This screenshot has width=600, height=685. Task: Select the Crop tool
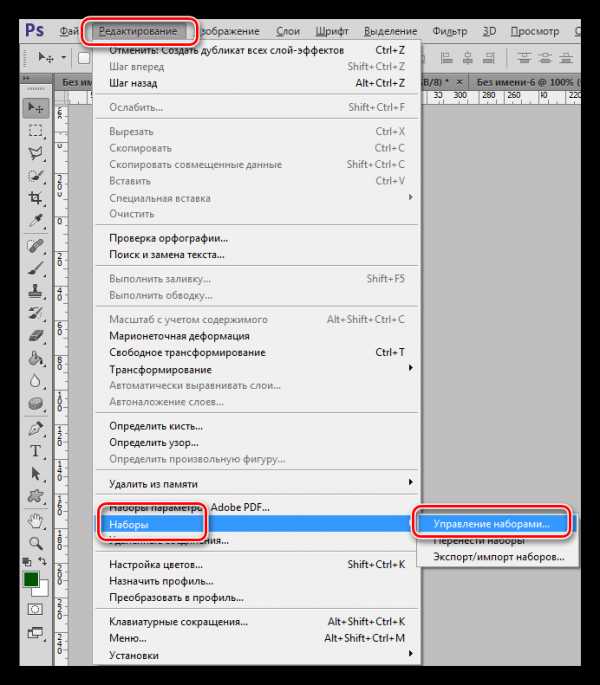pyautogui.click(x=36, y=199)
